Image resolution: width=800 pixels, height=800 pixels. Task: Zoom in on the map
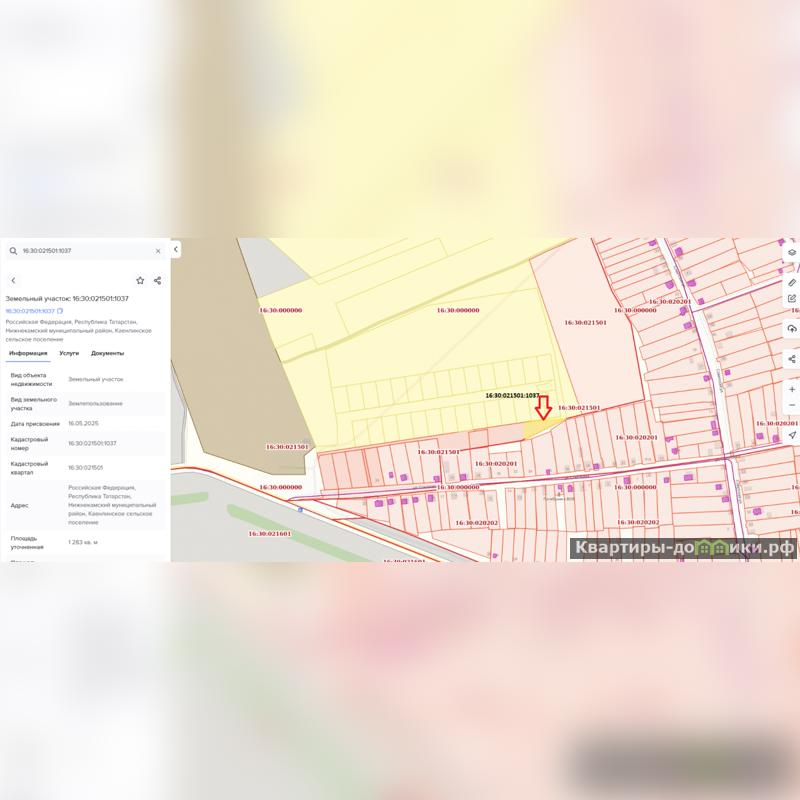(792, 389)
